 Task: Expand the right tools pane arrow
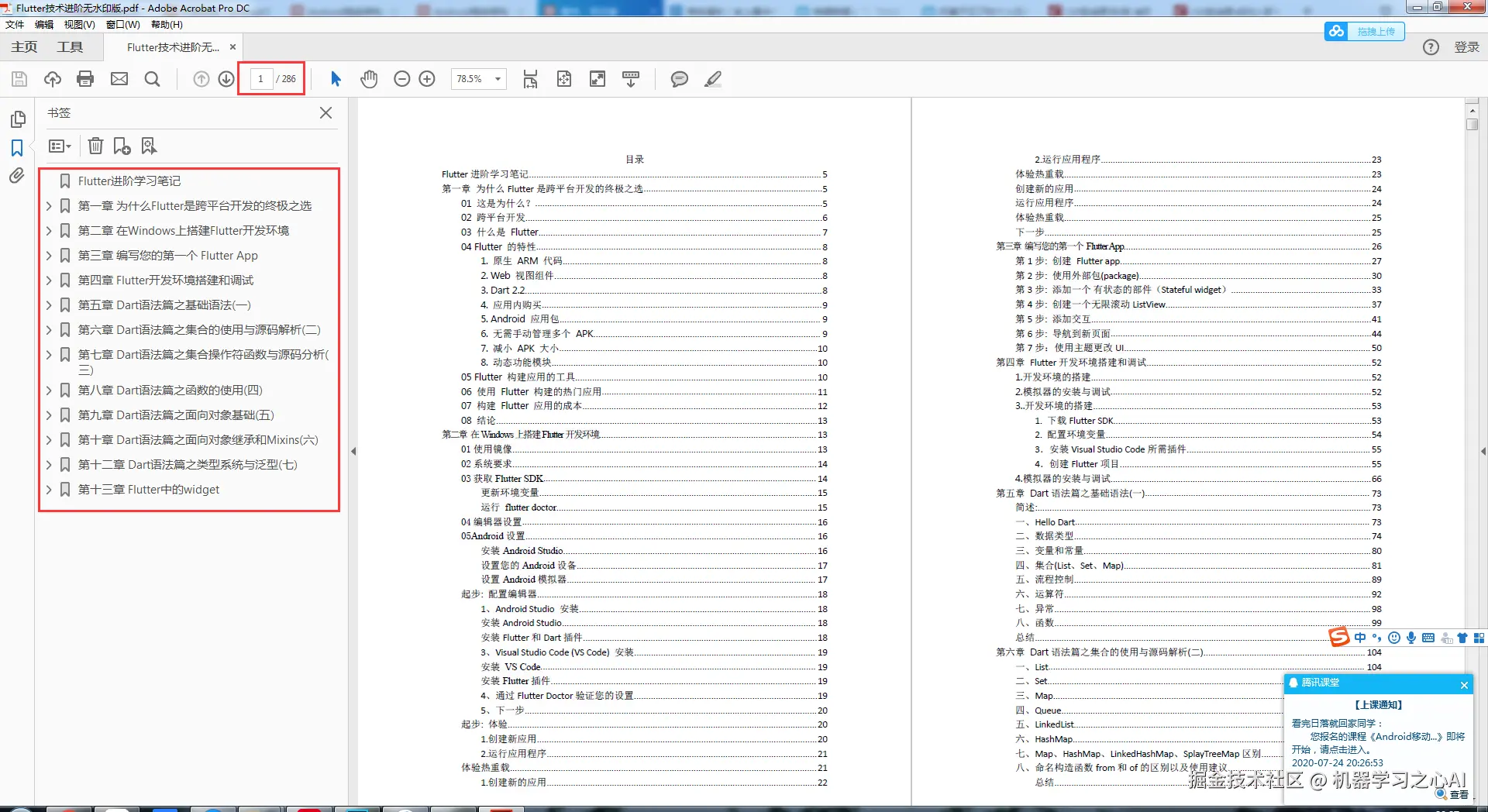tap(1483, 451)
